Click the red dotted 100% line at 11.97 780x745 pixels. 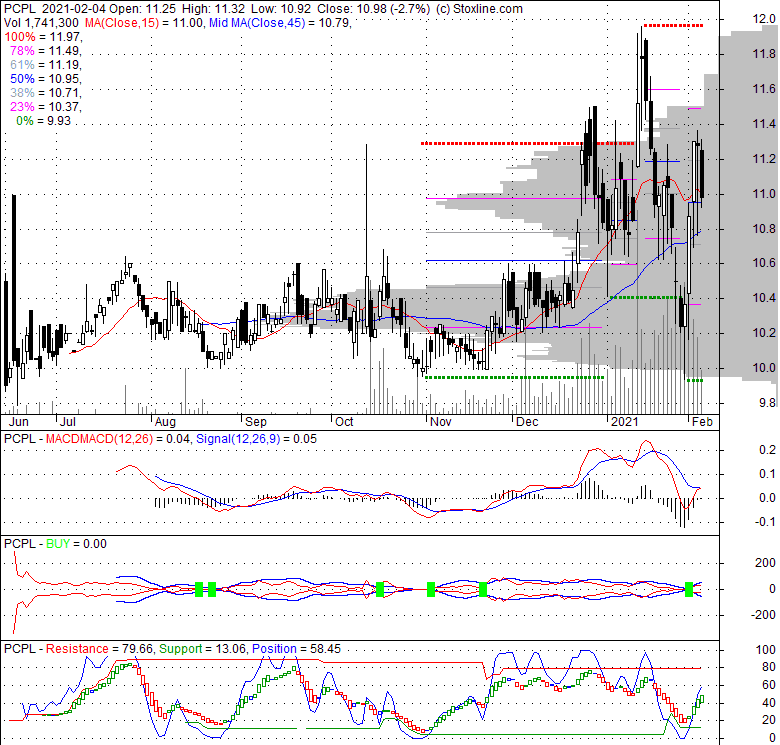[673, 25]
